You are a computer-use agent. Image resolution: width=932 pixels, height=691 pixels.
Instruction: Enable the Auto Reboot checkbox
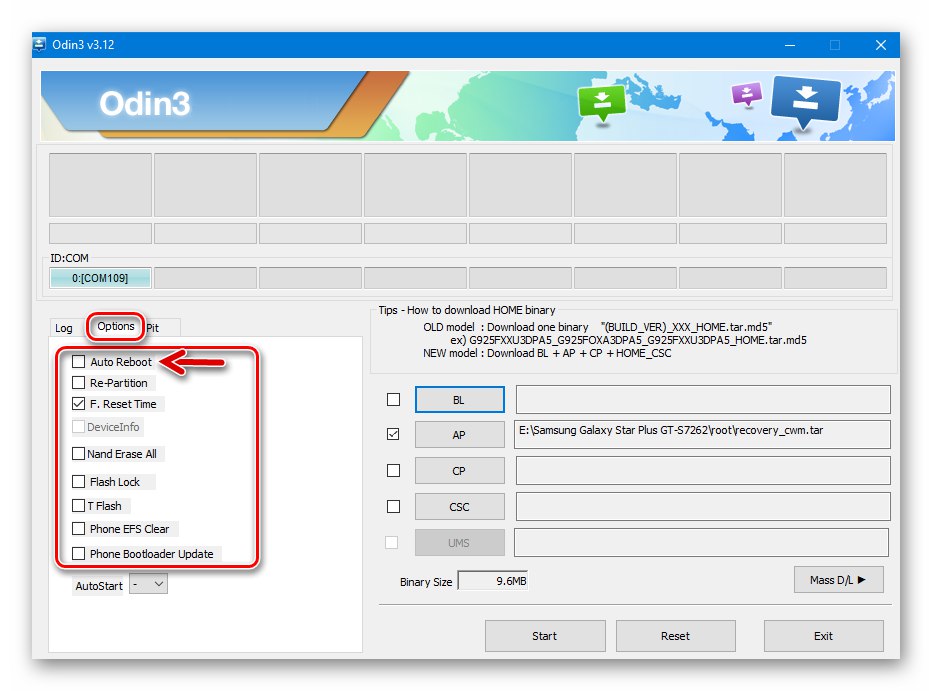pos(78,361)
